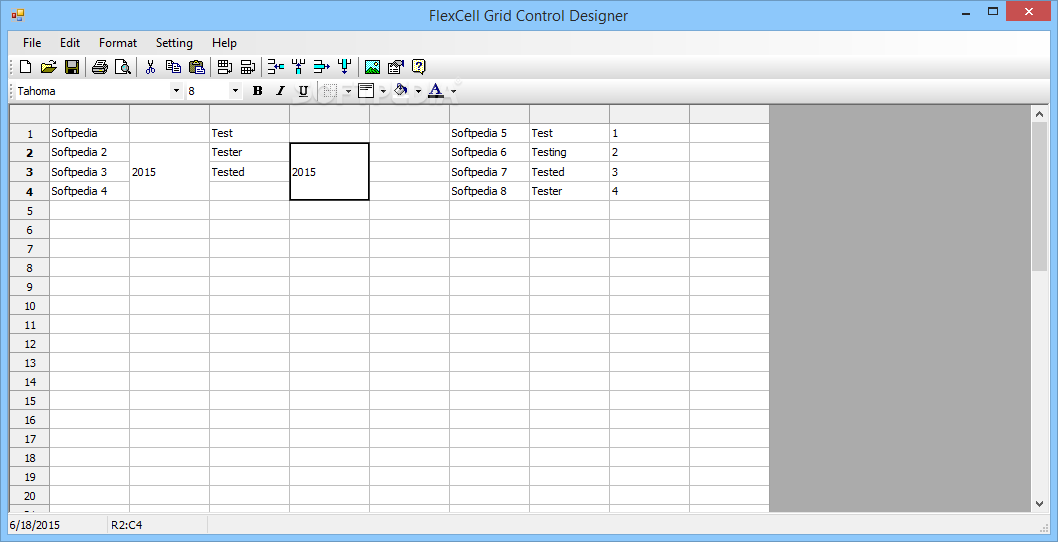Click the delete column icon
1058x542 pixels.
coord(344,67)
